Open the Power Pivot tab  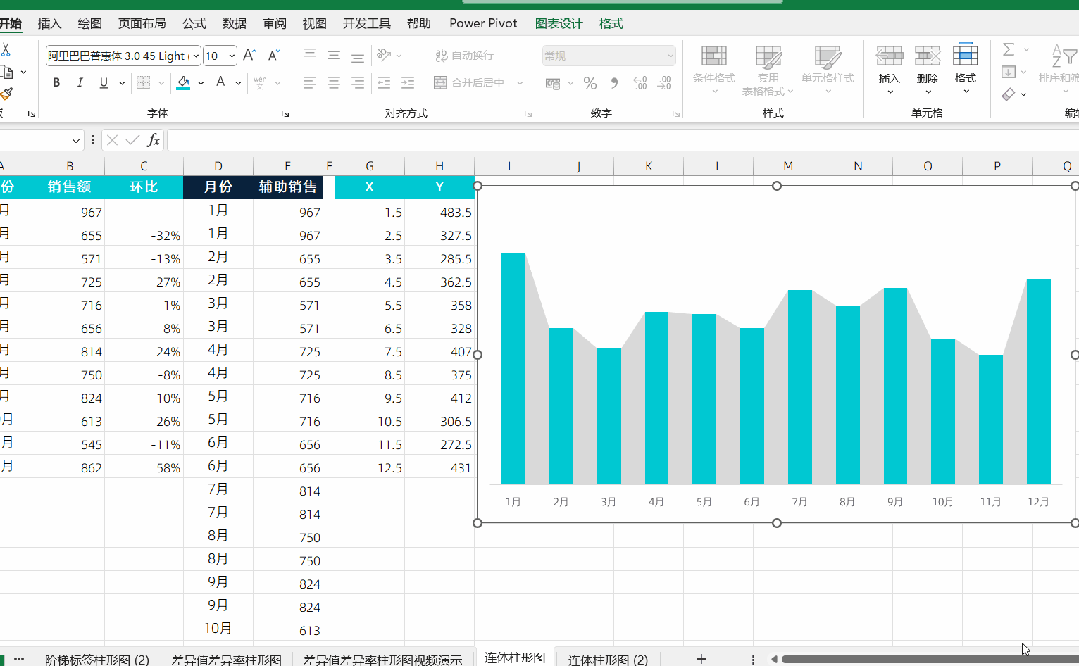point(483,23)
